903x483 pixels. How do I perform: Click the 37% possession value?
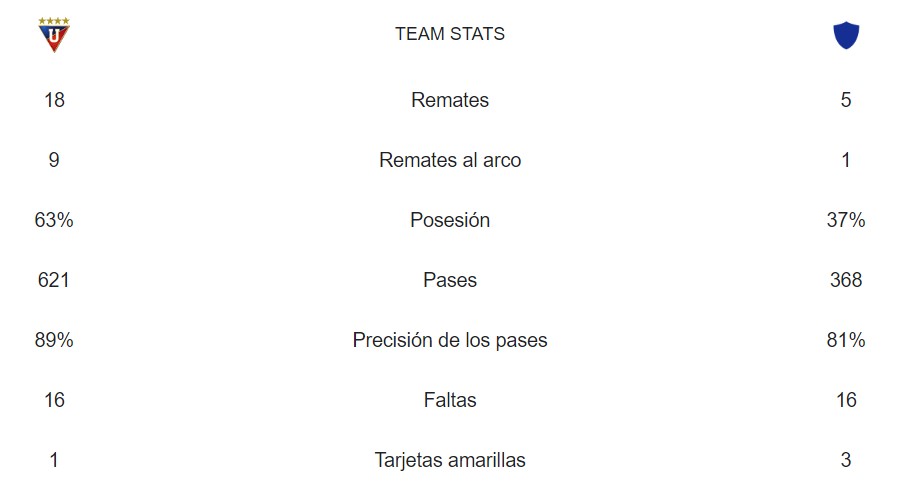(x=846, y=220)
